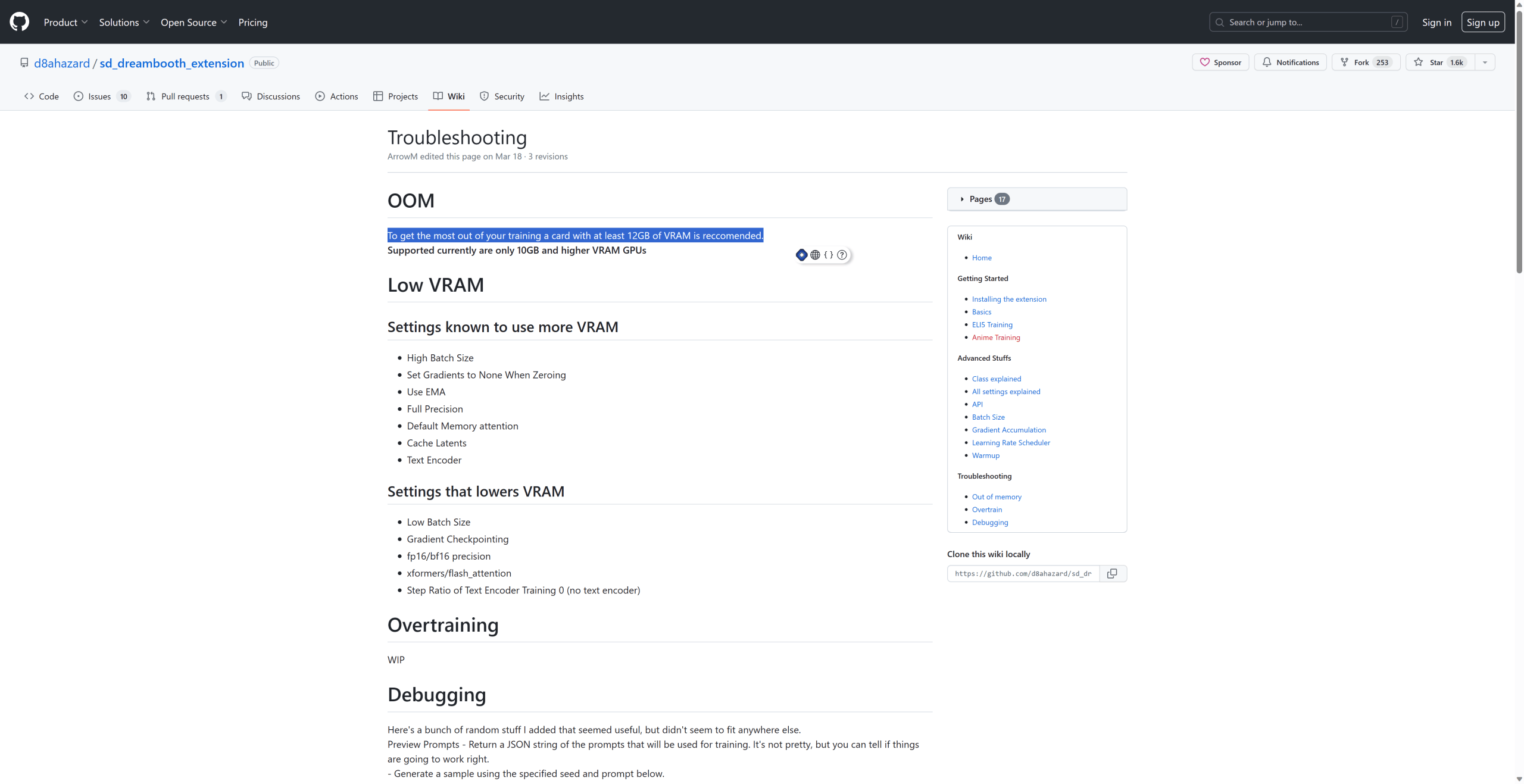Fork the repository using the Fork button
The image size is (1524, 784).
[x=1366, y=63]
